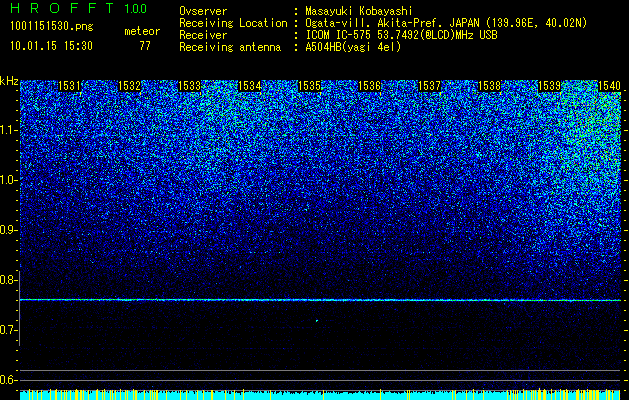Click the 1.1 kHz axis label

tap(8, 130)
